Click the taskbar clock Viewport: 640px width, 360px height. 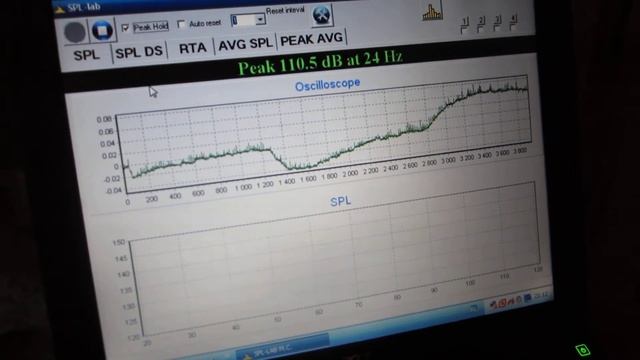tap(542, 296)
